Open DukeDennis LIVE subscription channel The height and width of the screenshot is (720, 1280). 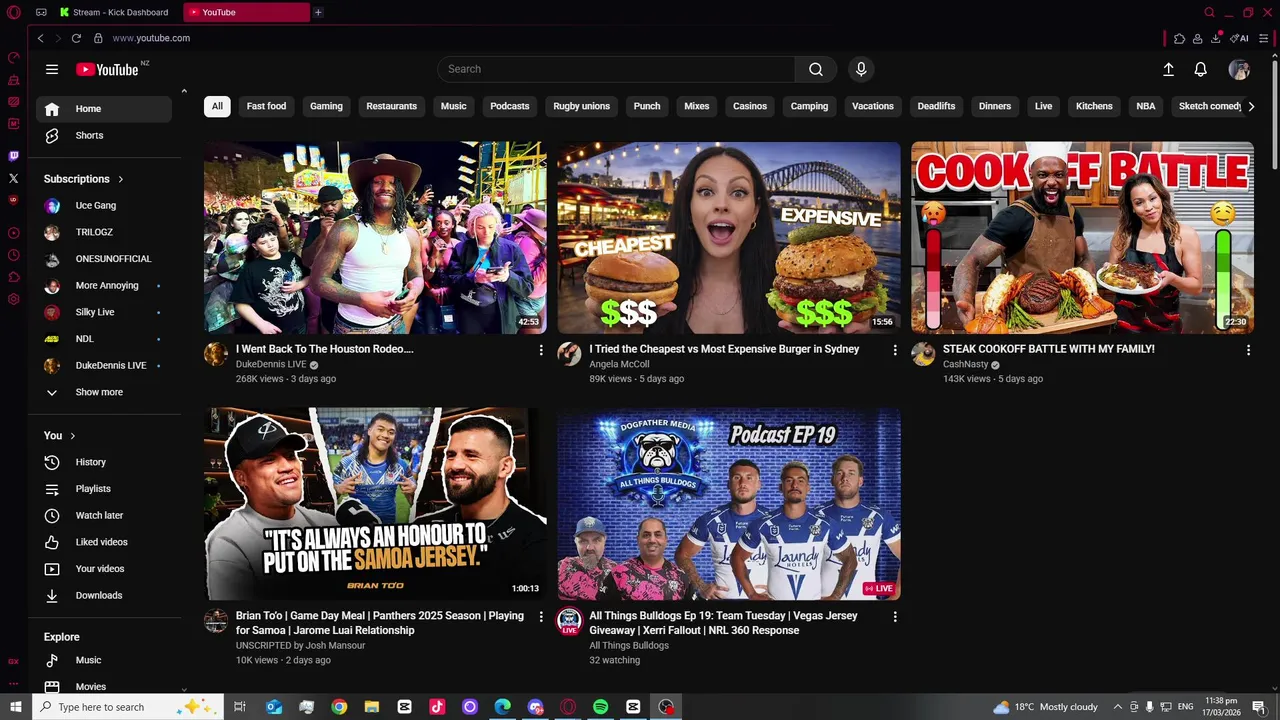[104, 365]
